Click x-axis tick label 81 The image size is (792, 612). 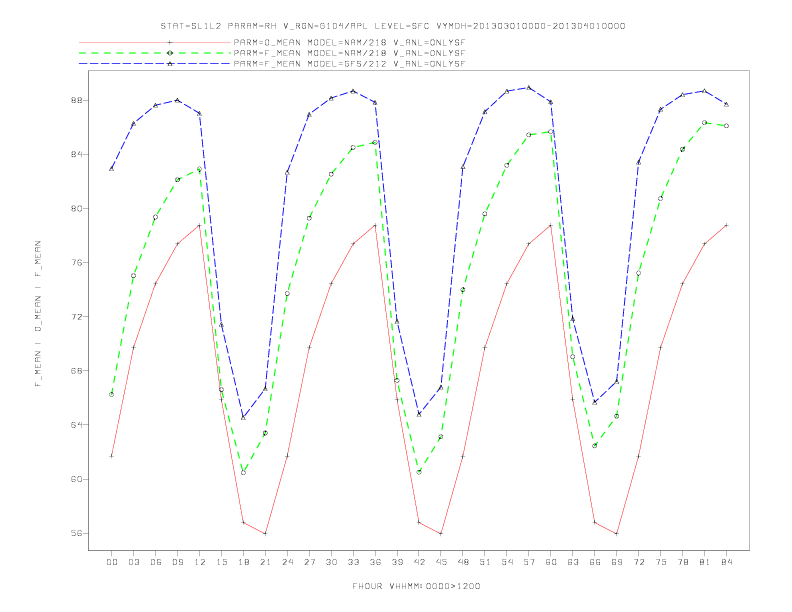pyautogui.click(x=705, y=562)
